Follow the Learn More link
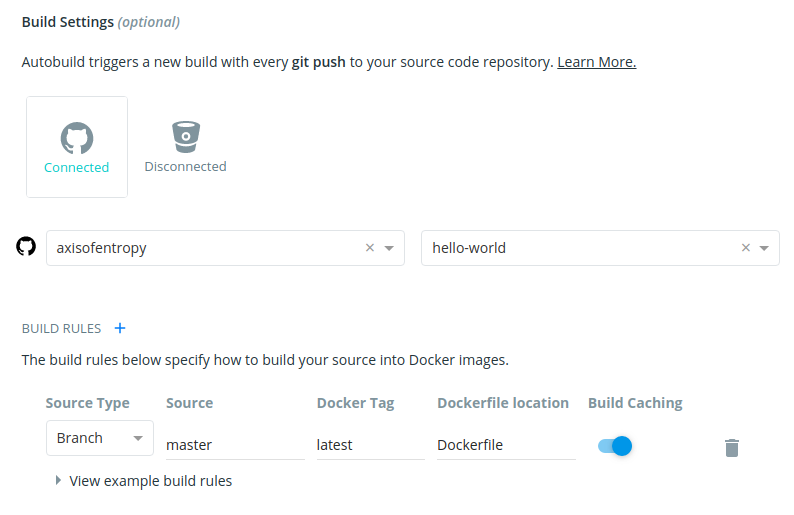Image resolution: width=794 pixels, height=515 pixels. (596, 62)
